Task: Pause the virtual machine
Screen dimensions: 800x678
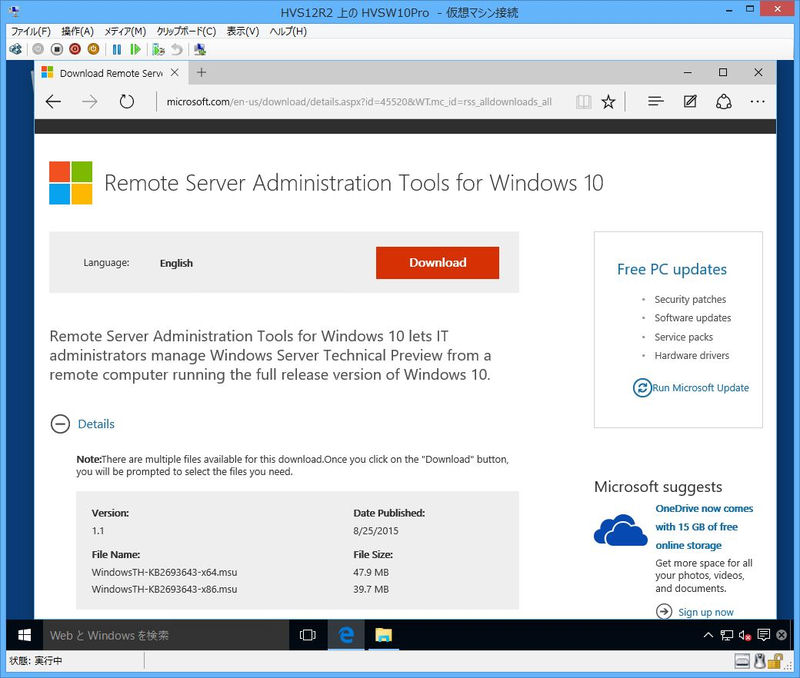Action: (117, 49)
